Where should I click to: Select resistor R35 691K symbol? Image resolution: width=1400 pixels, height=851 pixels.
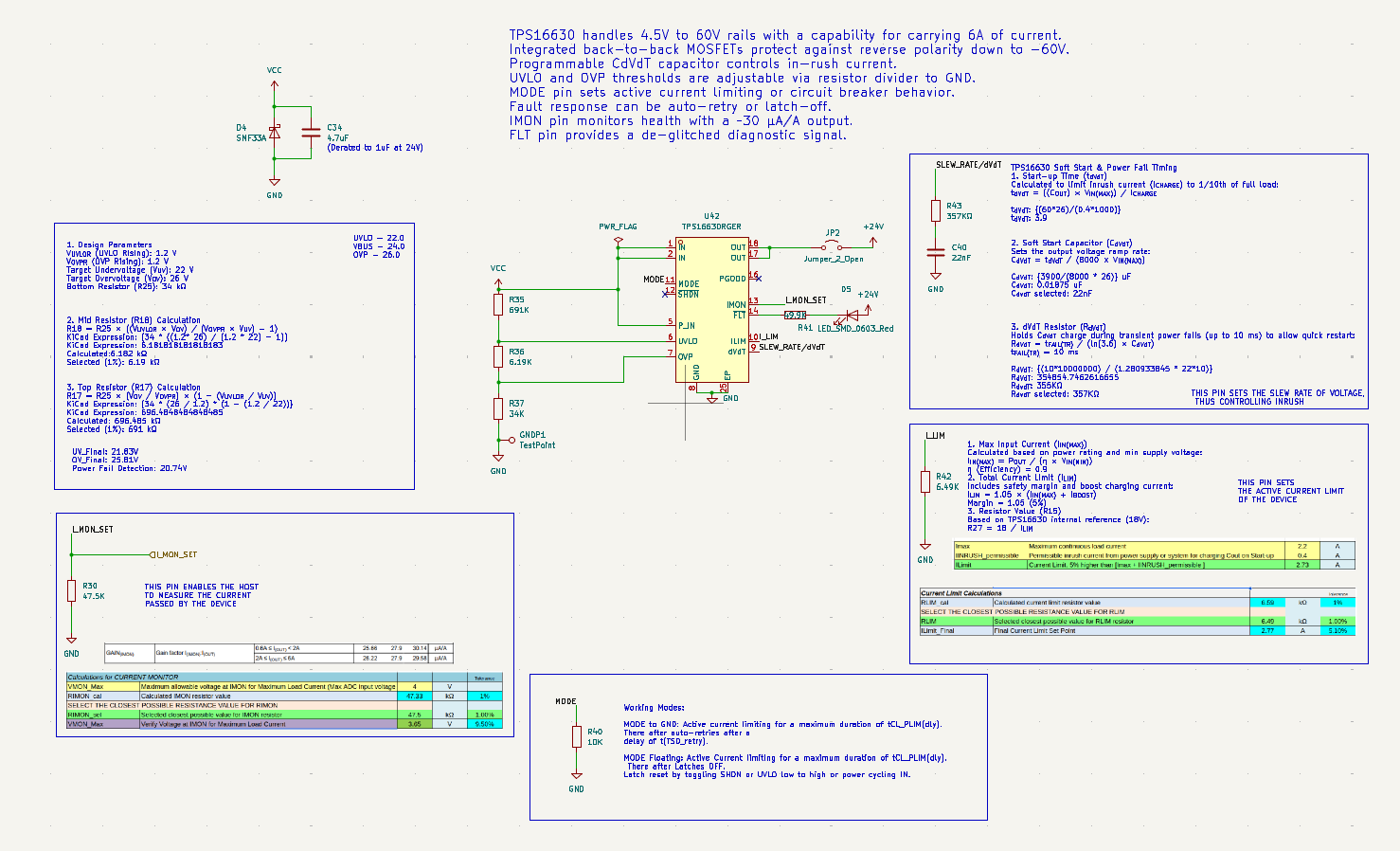498,304
